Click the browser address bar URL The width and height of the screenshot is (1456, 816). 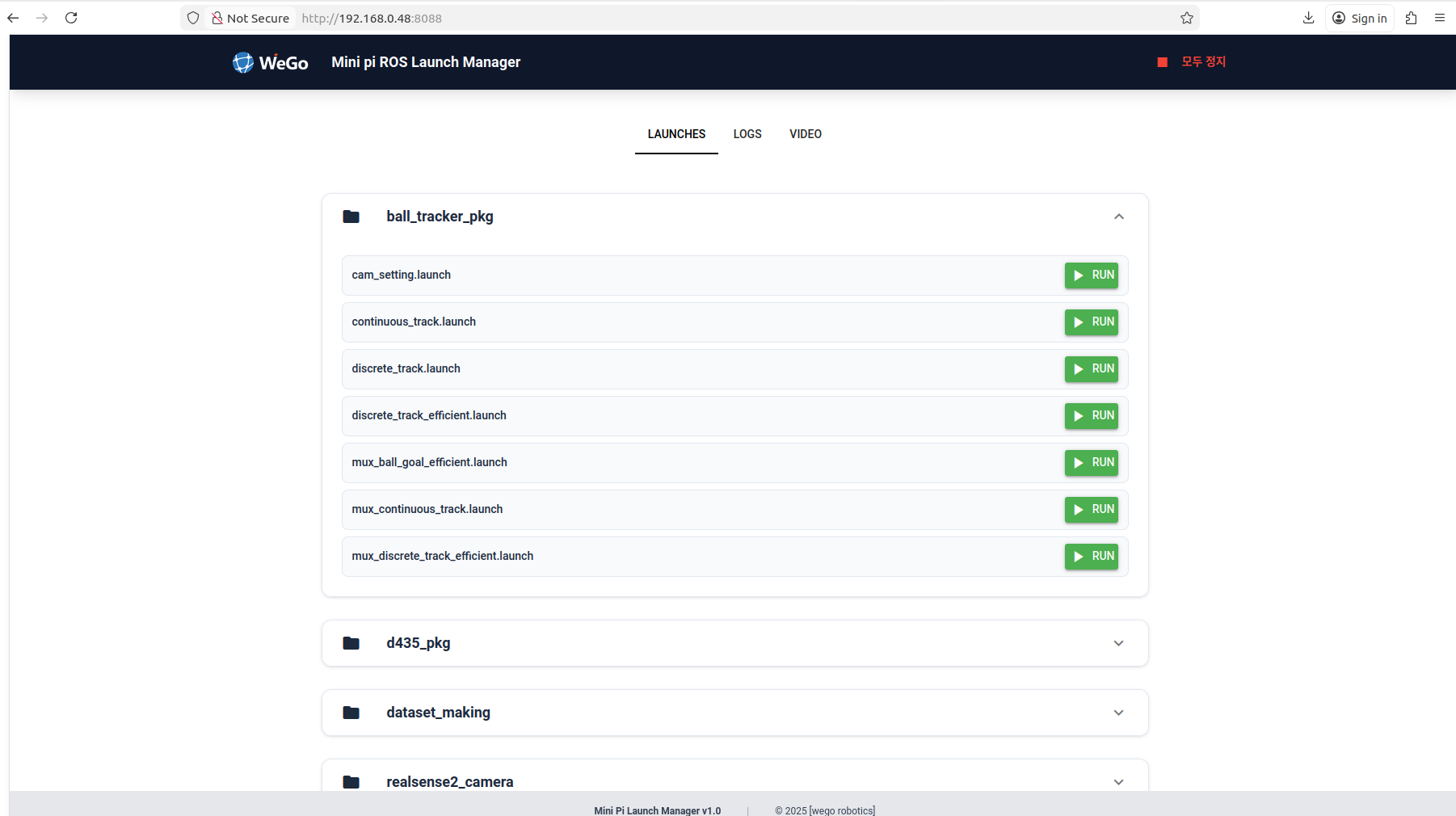pos(372,18)
